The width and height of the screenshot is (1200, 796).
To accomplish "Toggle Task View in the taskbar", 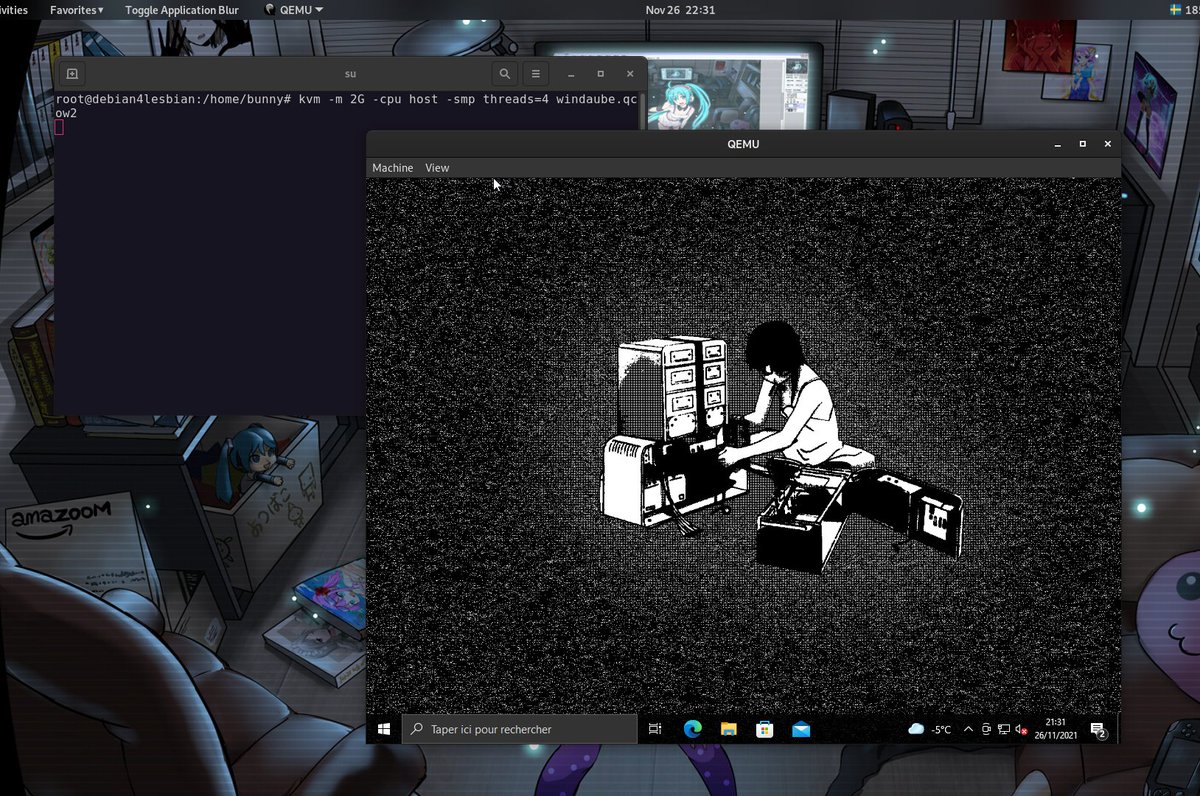I will click(x=655, y=729).
